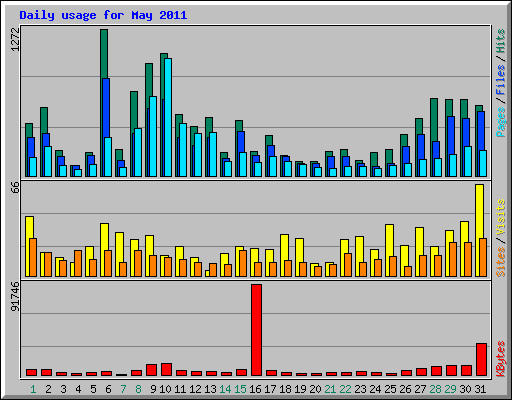
Task: Select the day "11" axis label
Action: [180, 389]
